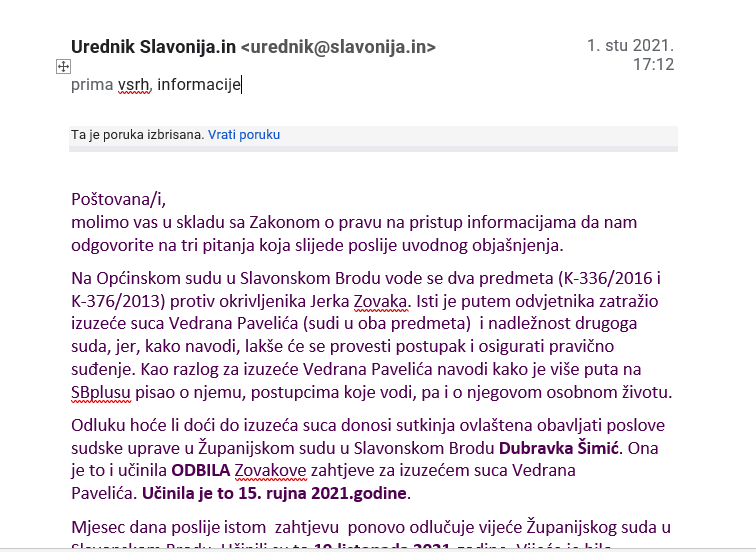Viewport: 756px width, 552px height.
Task: Click the "Ta je poruka izbrisana." notice
Action: tap(137, 134)
